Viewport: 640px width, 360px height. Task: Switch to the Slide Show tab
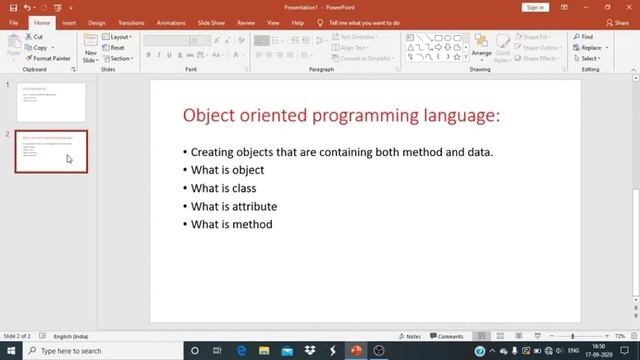click(x=211, y=23)
